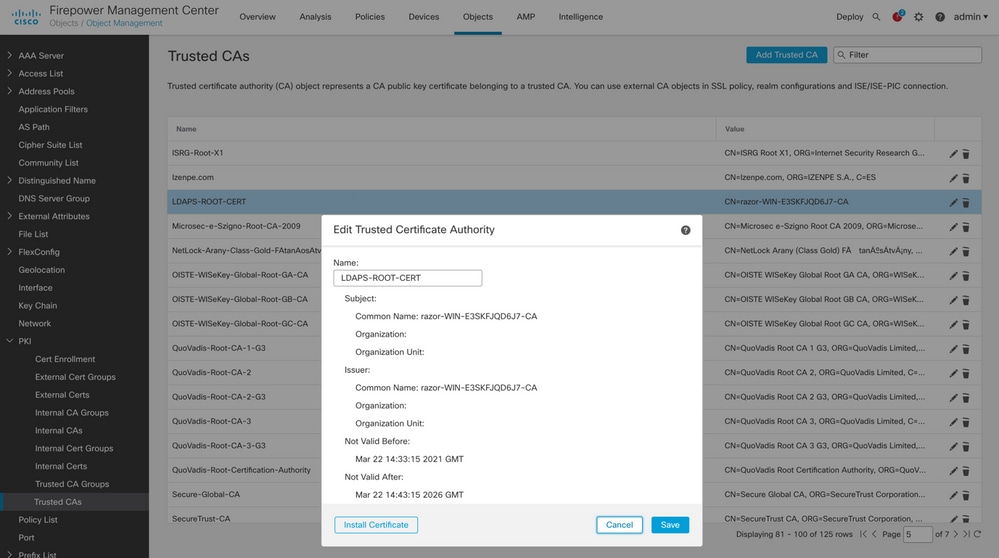Edit NetLock Arany entry pencil icon
This screenshot has height=558, width=999.
coord(953,252)
